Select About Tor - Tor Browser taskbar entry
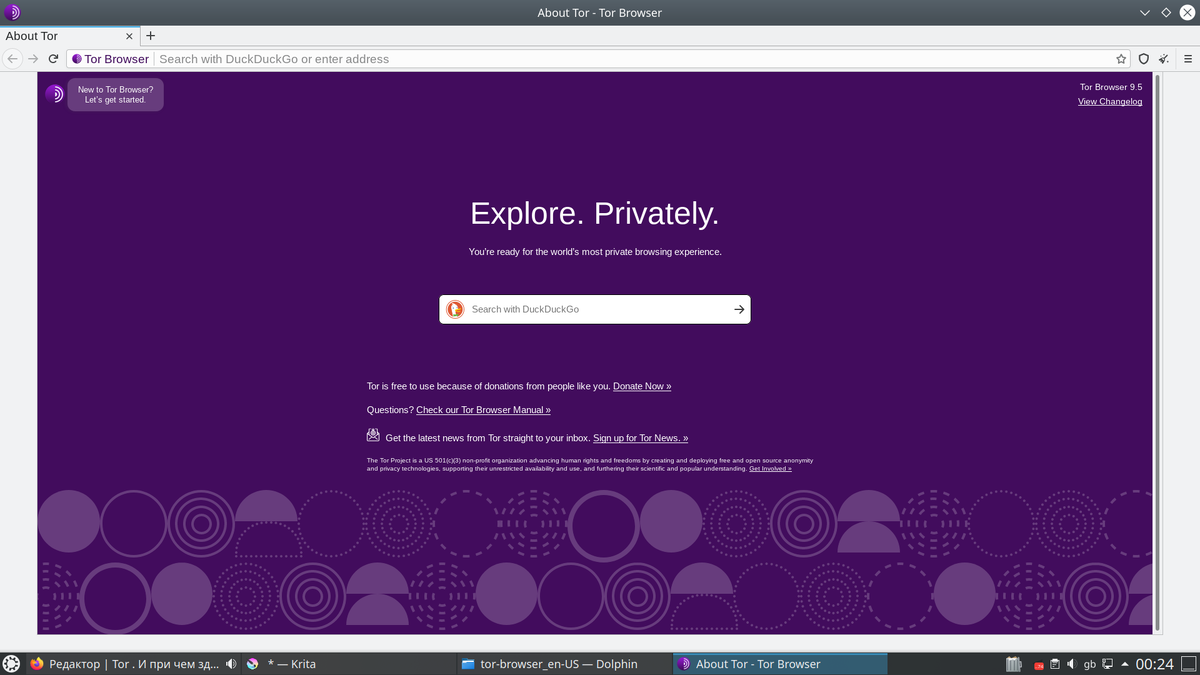 [x=780, y=664]
